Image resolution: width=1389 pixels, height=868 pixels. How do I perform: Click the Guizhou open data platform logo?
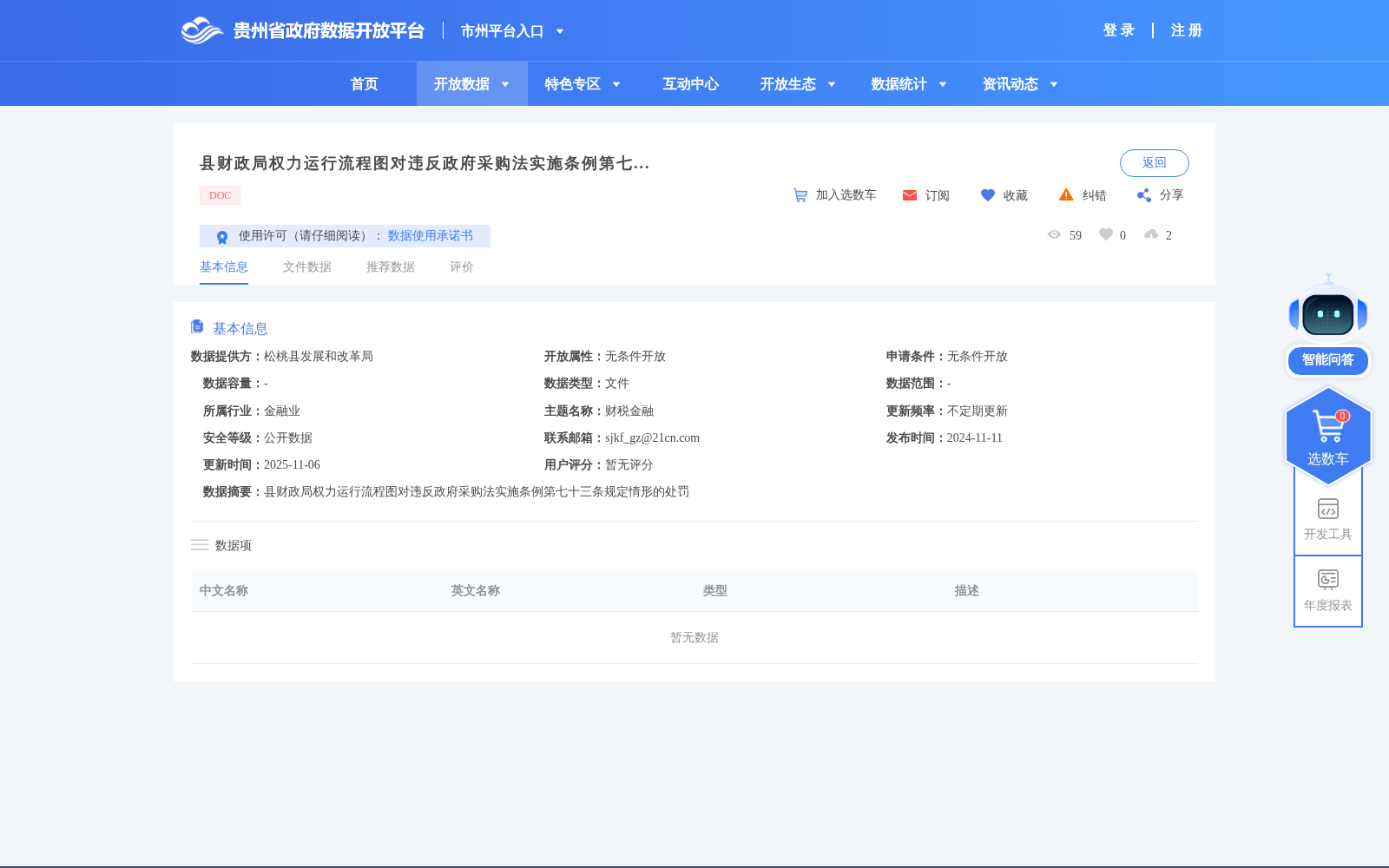(302, 30)
